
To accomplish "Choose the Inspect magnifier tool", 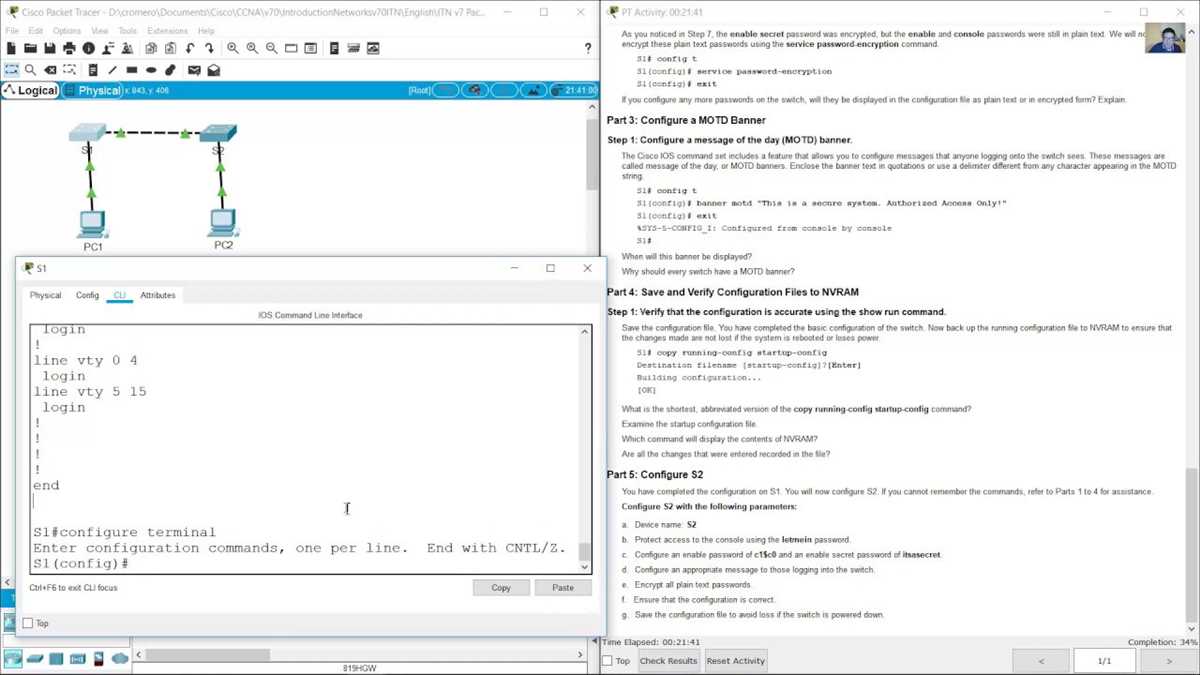I will [31, 70].
